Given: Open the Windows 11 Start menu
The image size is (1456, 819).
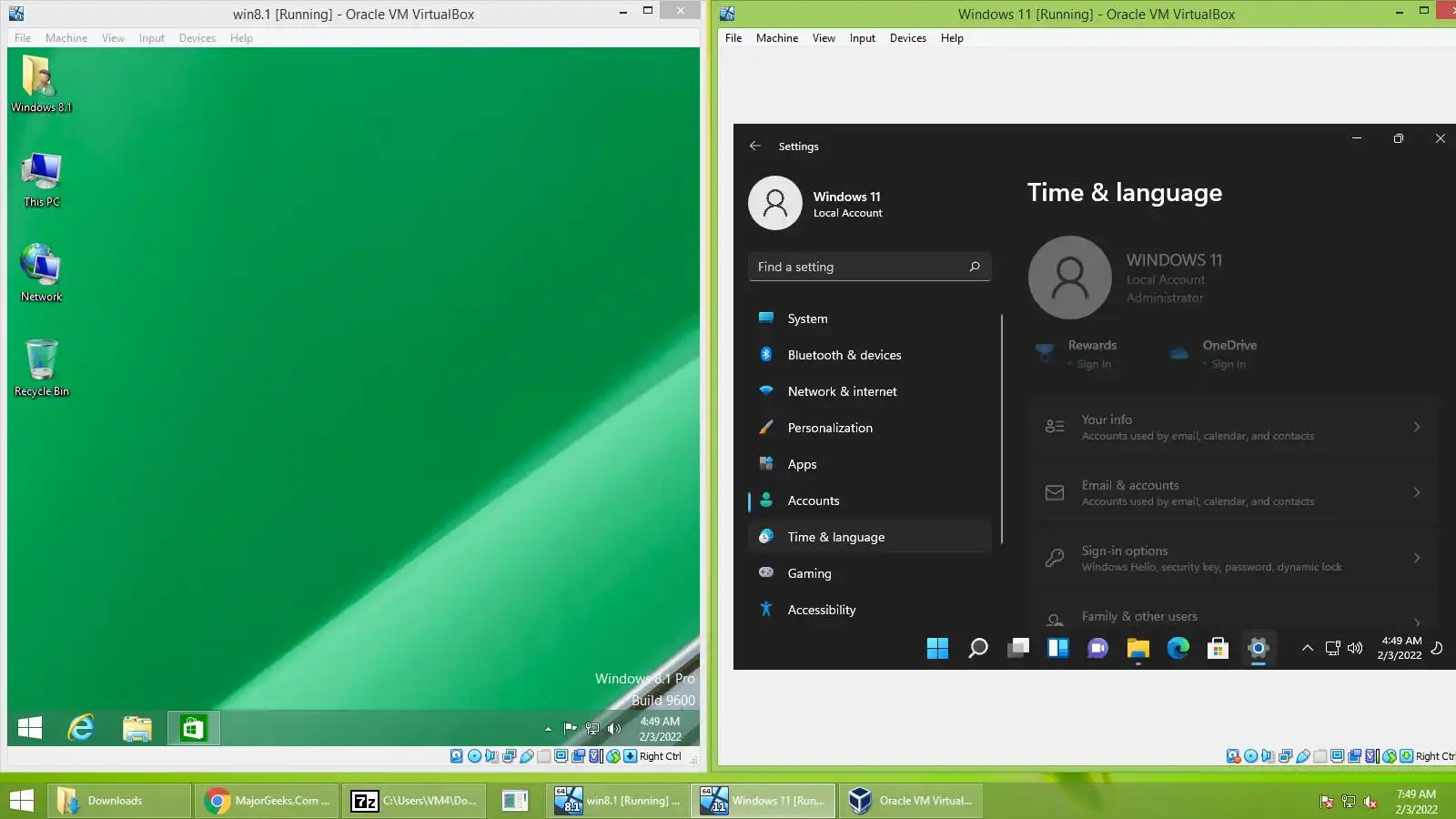Looking at the screenshot, I should coord(937,648).
